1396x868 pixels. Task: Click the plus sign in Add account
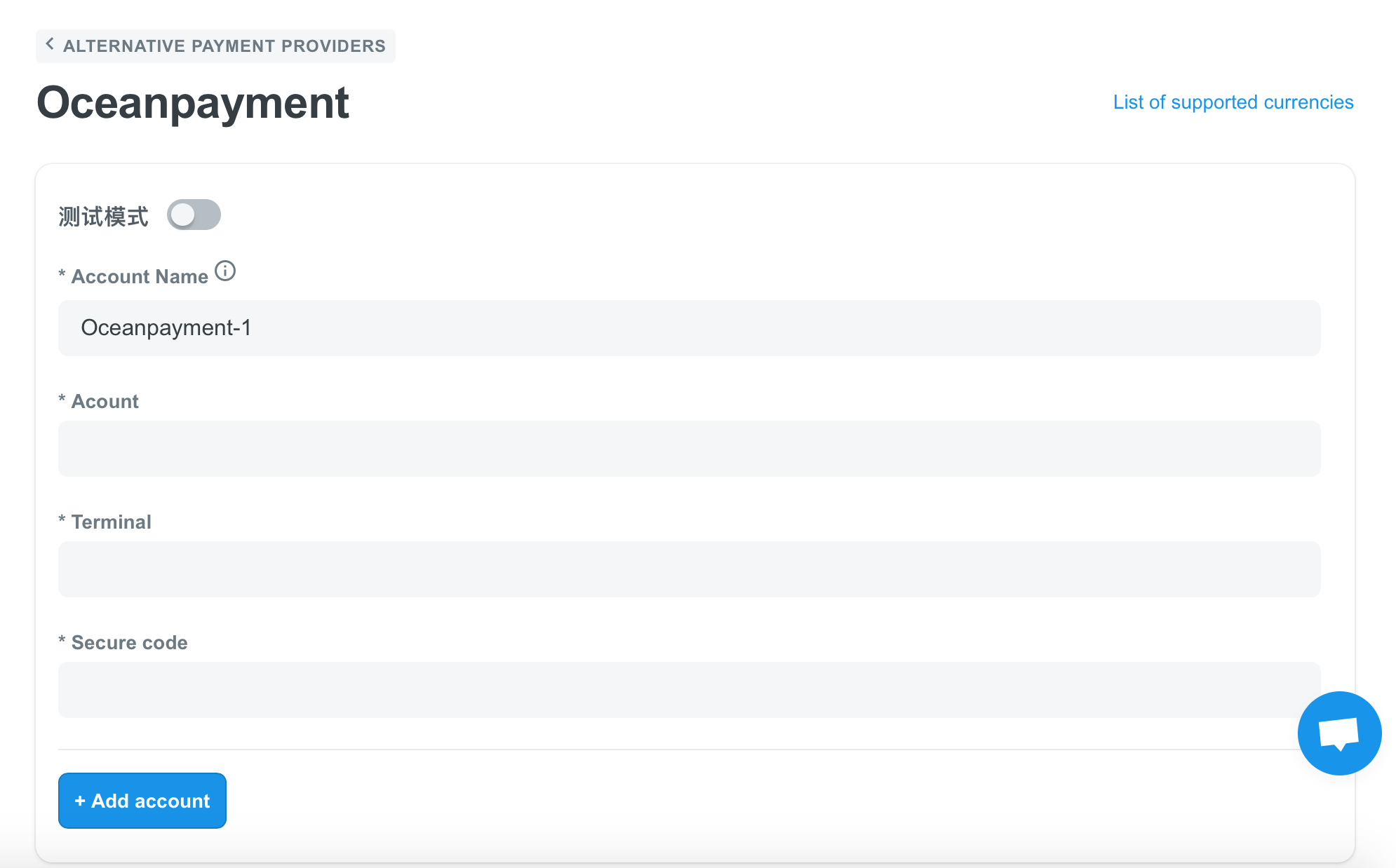point(80,801)
